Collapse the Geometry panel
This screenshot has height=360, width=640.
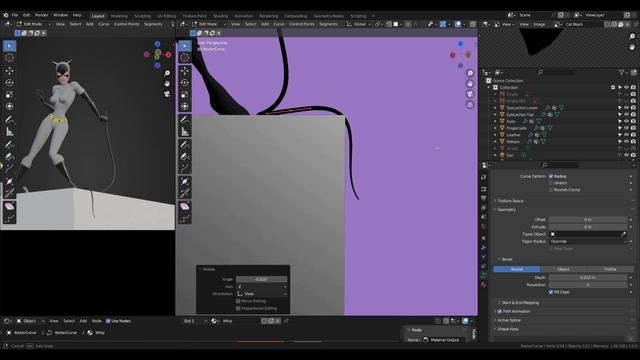click(x=506, y=210)
